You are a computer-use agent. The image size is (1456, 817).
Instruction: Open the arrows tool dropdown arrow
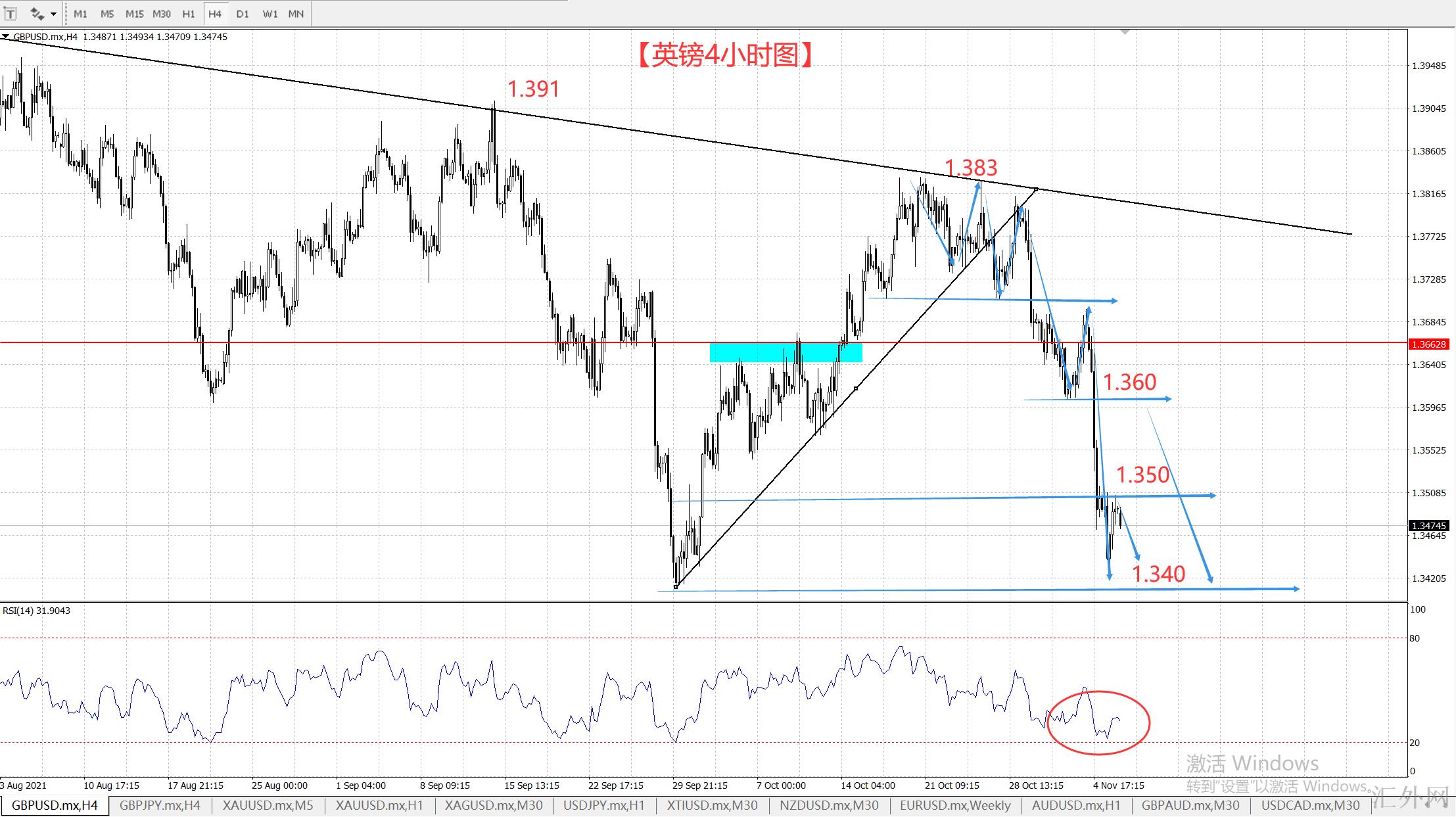54,13
